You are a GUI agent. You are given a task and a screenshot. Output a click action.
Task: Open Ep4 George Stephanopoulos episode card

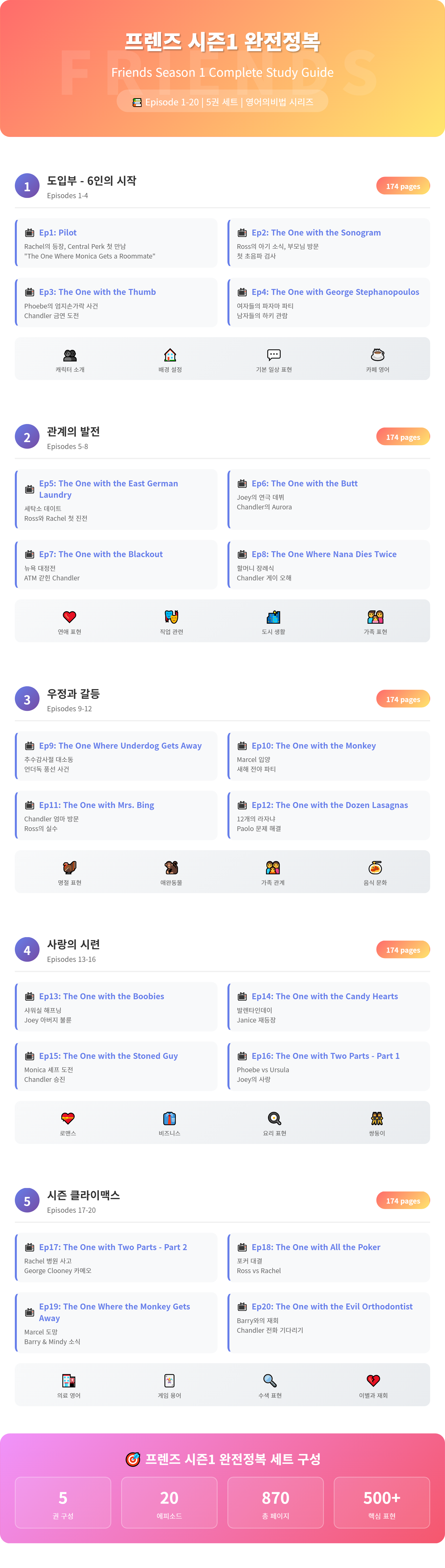(x=329, y=303)
